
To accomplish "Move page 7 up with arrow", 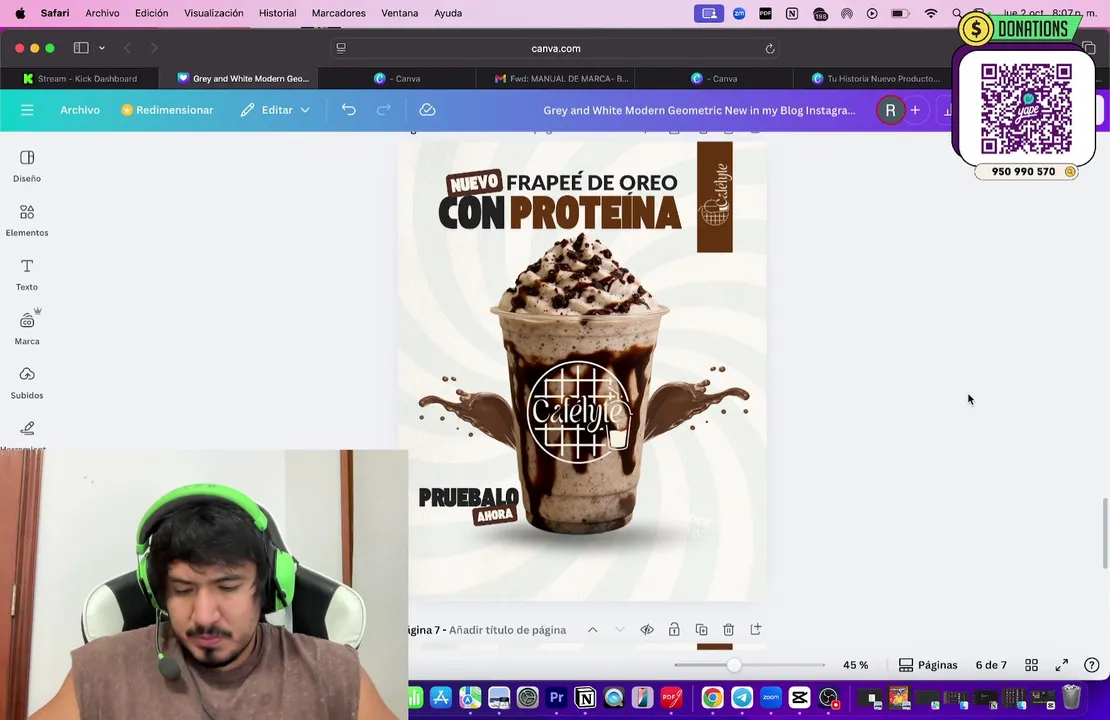I will [x=593, y=629].
